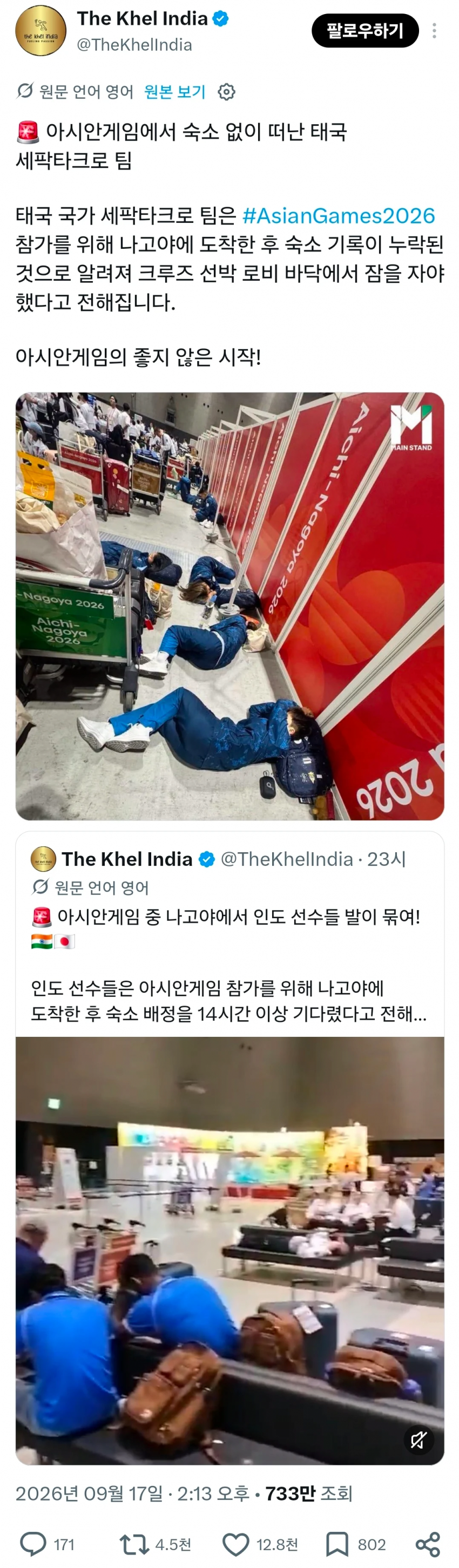Open translation settings gear icon
Screen dimensions: 459x1568
[226, 92]
